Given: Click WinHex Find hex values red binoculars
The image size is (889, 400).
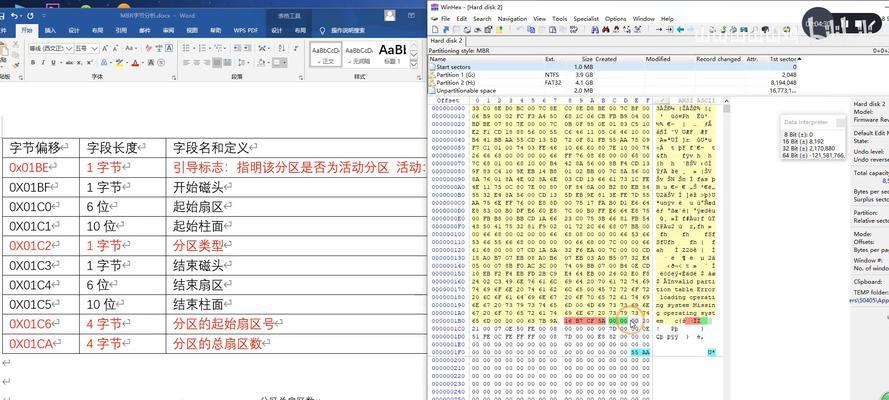Looking at the screenshot, I should pyautogui.click(x=606, y=29).
